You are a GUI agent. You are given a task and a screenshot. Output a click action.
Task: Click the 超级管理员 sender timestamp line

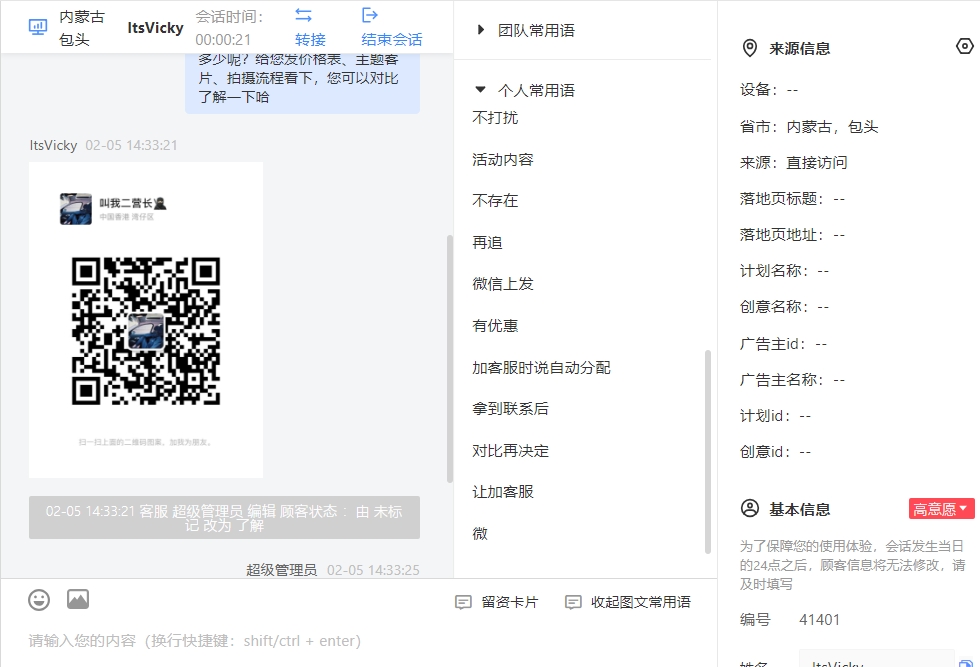pos(332,569)
